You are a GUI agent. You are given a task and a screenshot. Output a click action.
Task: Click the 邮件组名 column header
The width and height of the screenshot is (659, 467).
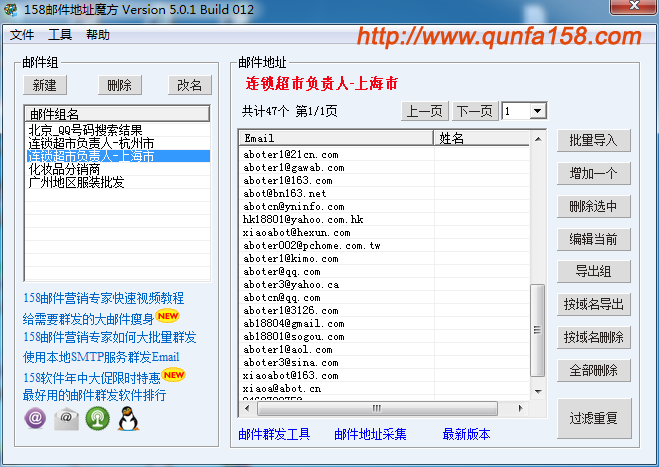(118, 114)
